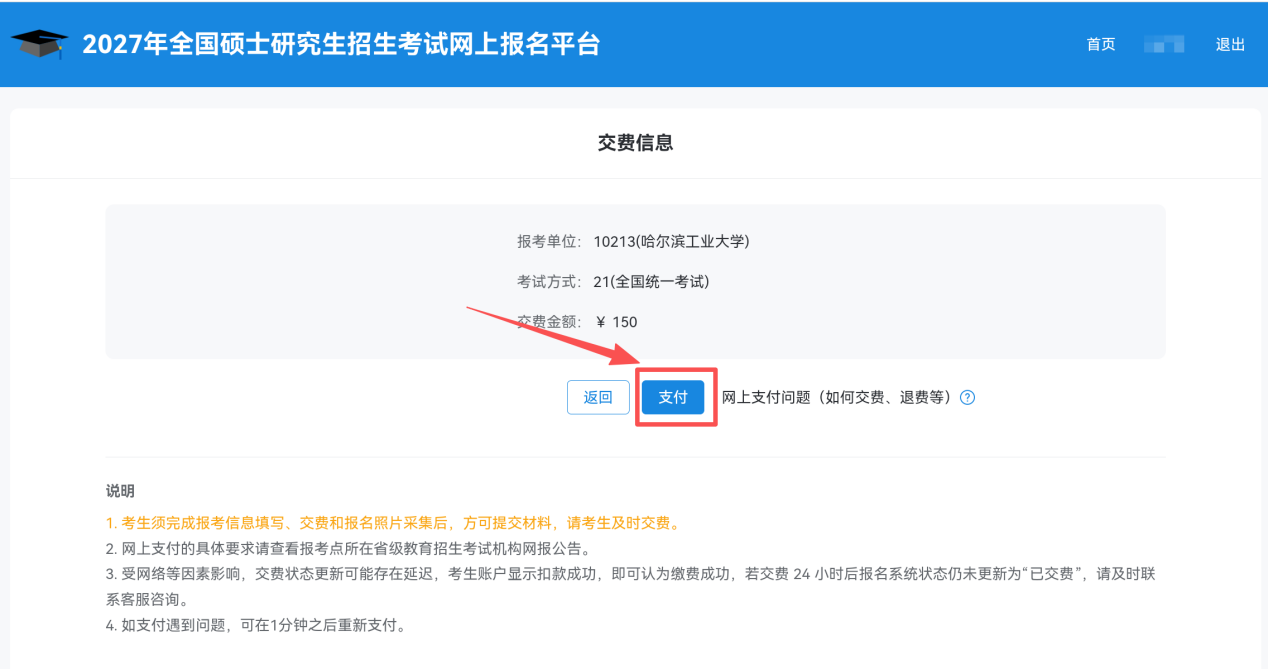
Task: Open the online payment help question-mark icon
Action: pyautogui.click(x=967, y=397)
